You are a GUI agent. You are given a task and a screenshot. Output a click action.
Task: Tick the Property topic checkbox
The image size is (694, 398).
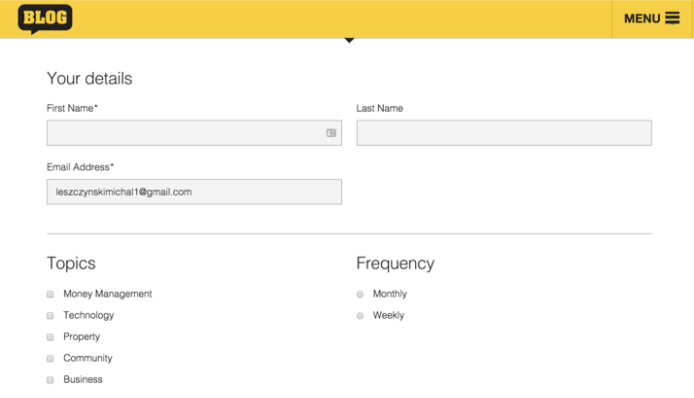point(50,337)
